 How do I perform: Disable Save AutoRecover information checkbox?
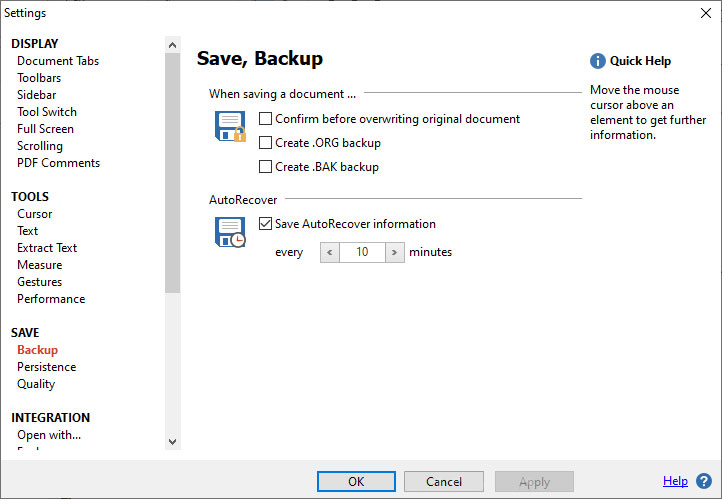click(x=266, y=224)
